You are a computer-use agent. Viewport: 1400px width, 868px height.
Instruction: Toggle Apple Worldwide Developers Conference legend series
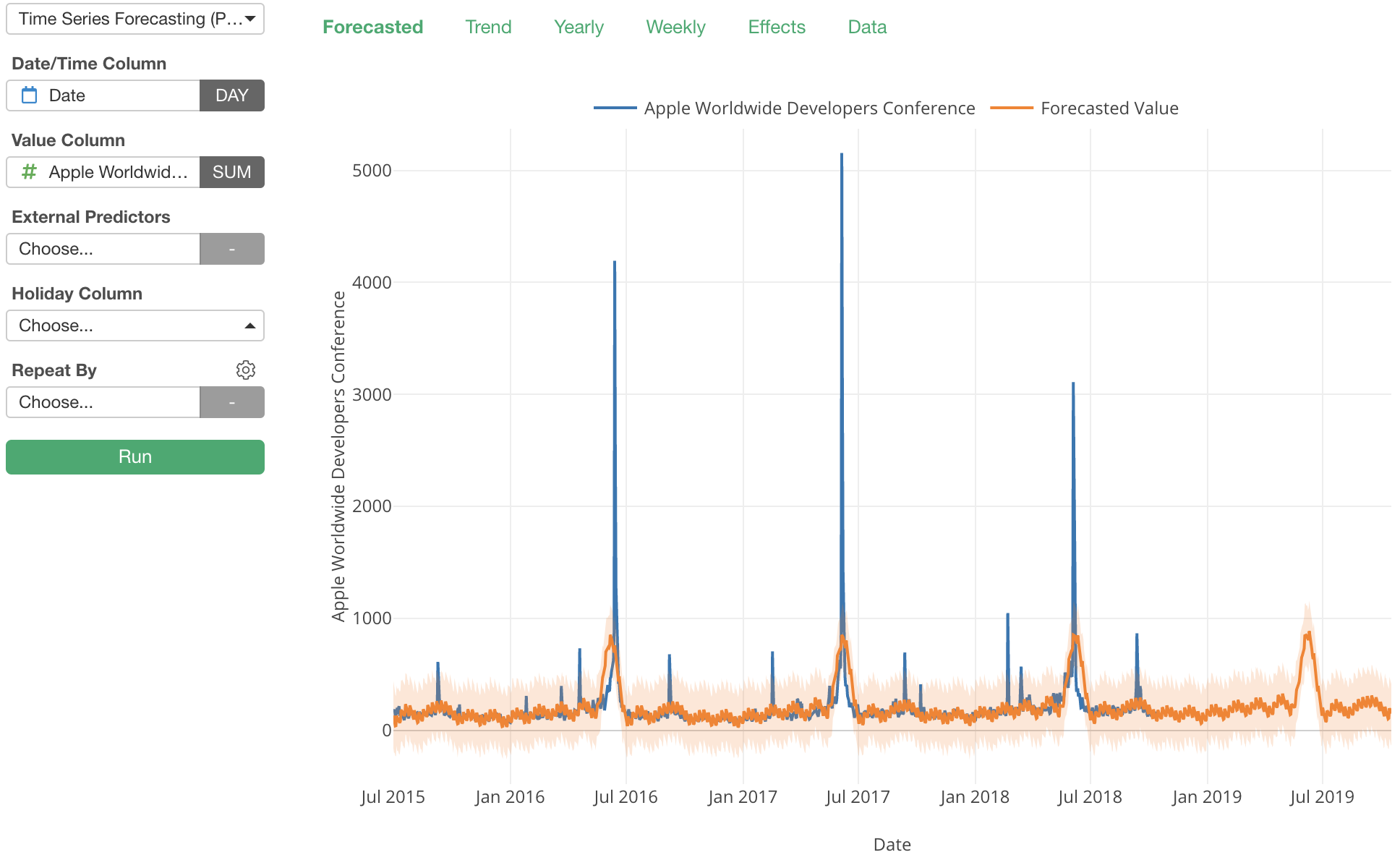pyautogui.click(x=785, y=109)
